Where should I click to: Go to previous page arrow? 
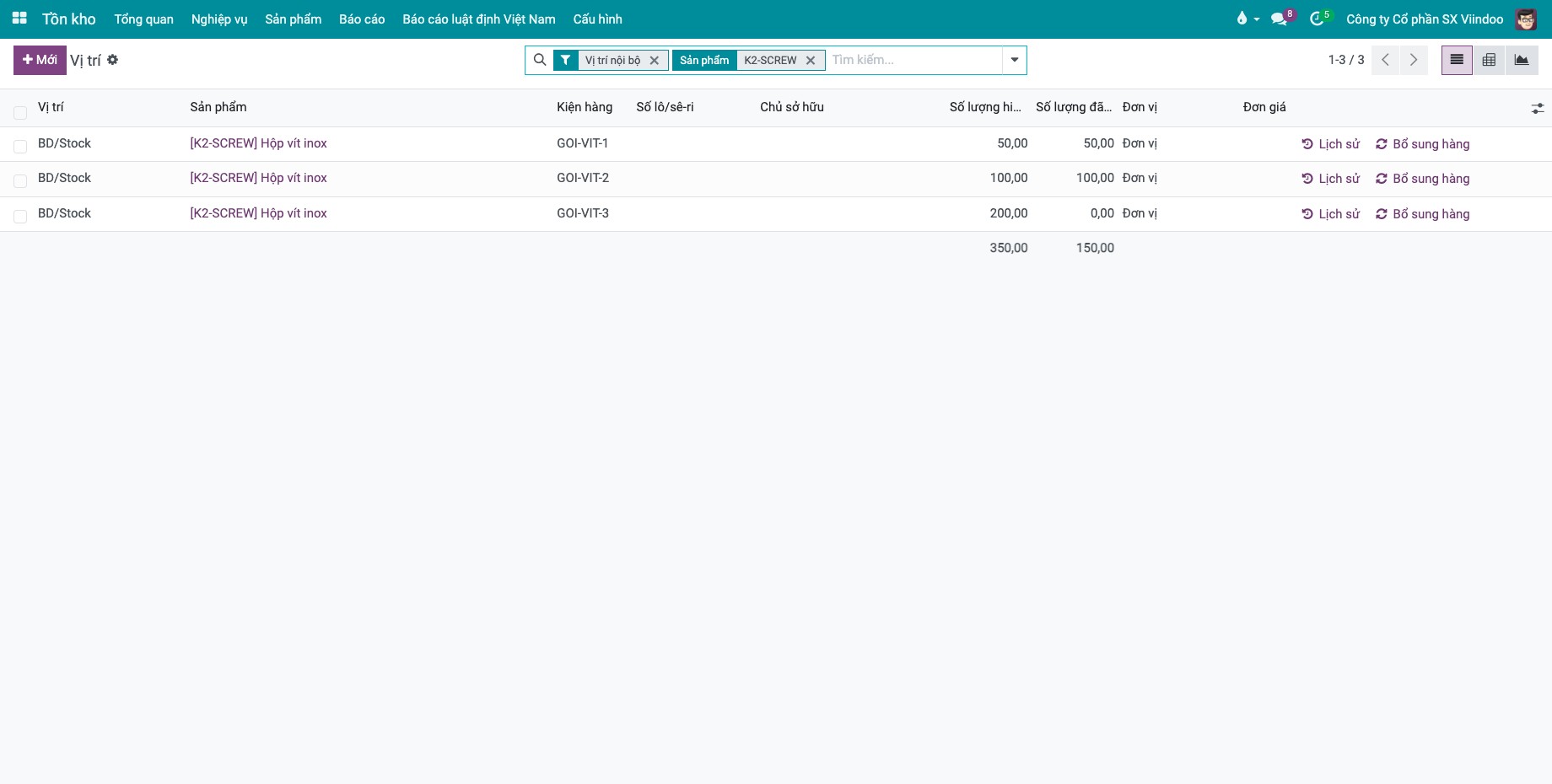pos(1385,60)
